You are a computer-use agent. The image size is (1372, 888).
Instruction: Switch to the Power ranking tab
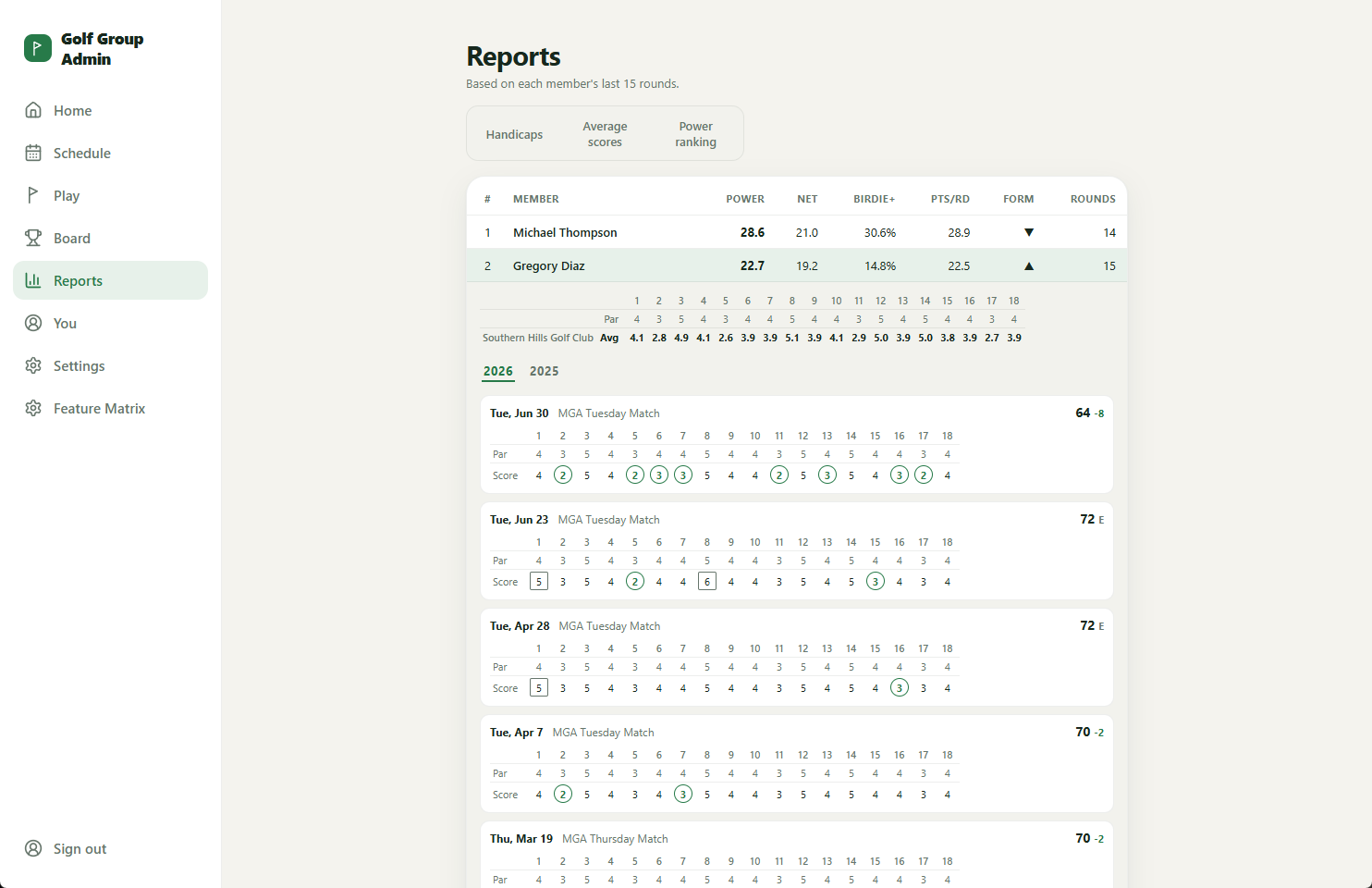(695, 134)
